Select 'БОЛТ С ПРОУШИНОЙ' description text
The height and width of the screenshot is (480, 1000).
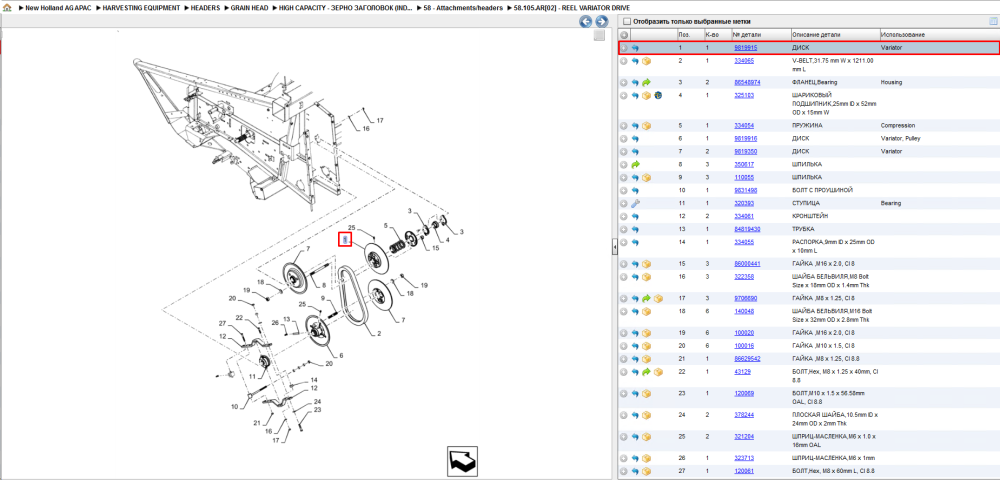click(x=822, y=191)
